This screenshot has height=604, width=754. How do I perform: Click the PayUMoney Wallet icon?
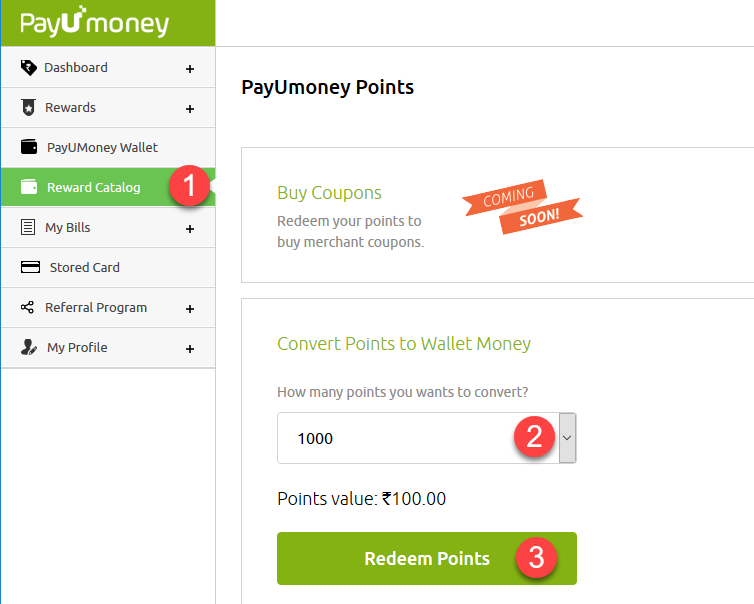click(x=29, y=147)
